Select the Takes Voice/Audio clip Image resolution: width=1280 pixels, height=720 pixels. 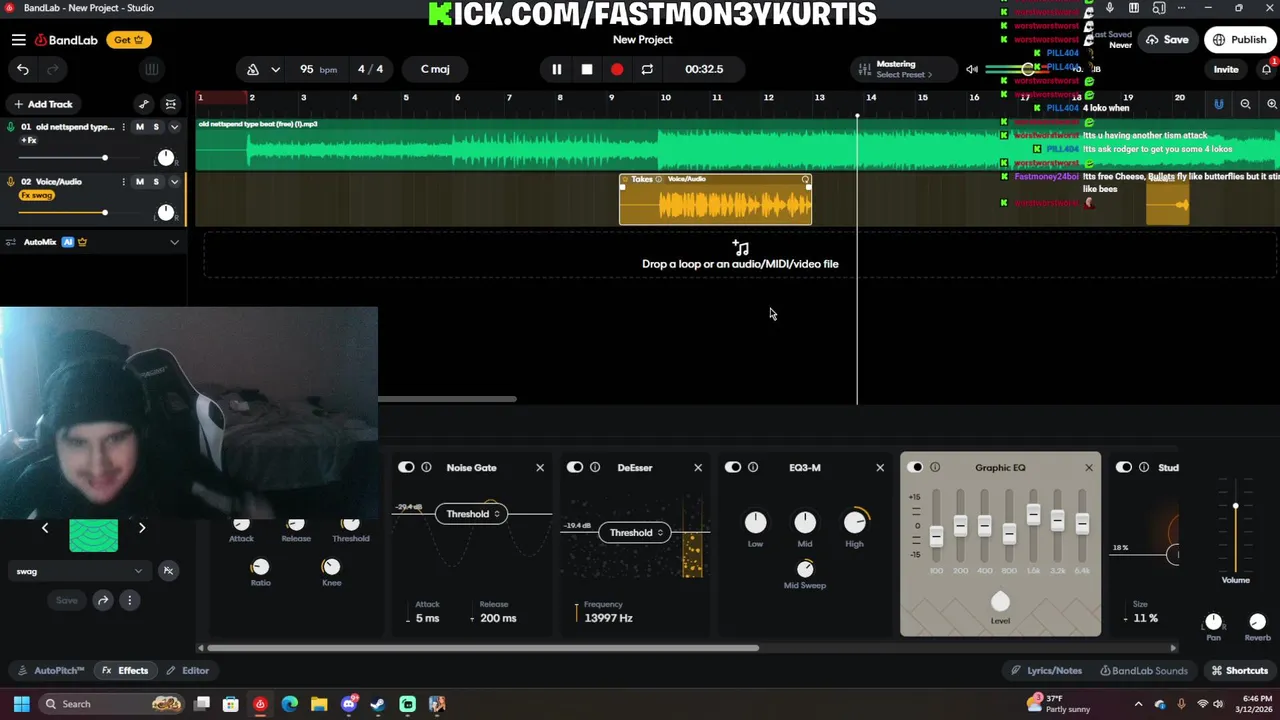[715, 199]
